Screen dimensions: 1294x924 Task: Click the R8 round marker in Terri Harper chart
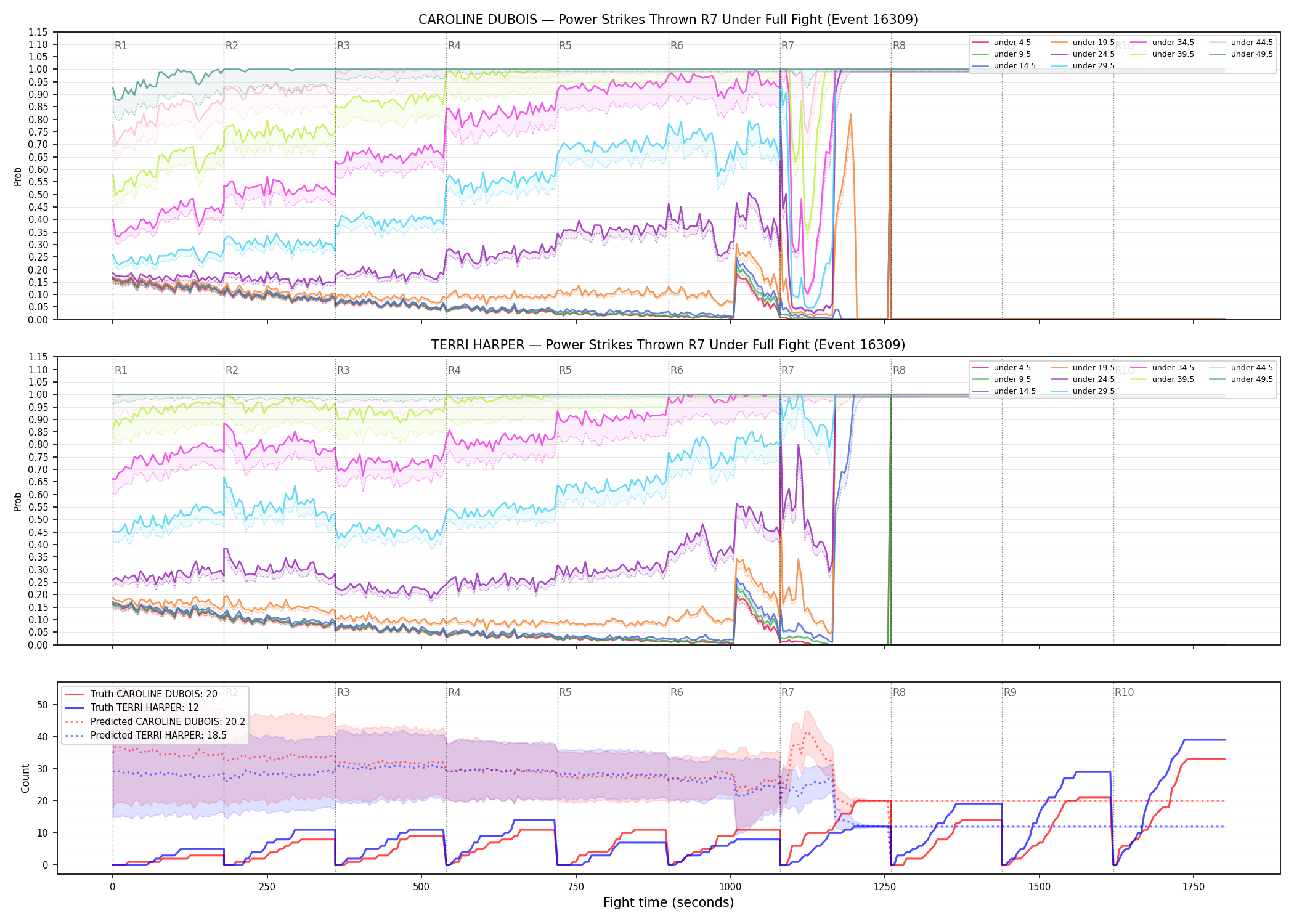coord(899,370)
